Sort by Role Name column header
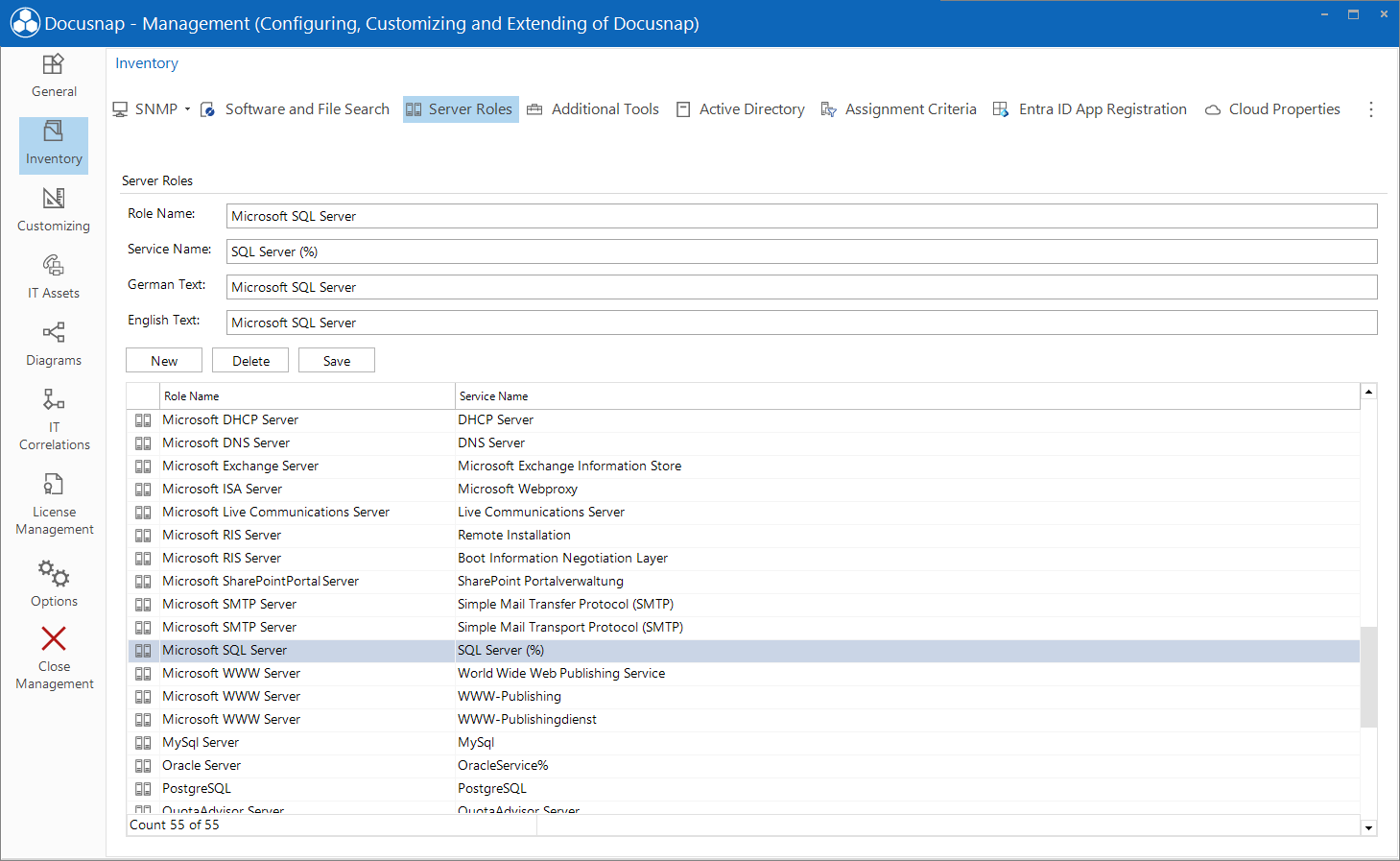1400x861 pixels. (307, 396)
